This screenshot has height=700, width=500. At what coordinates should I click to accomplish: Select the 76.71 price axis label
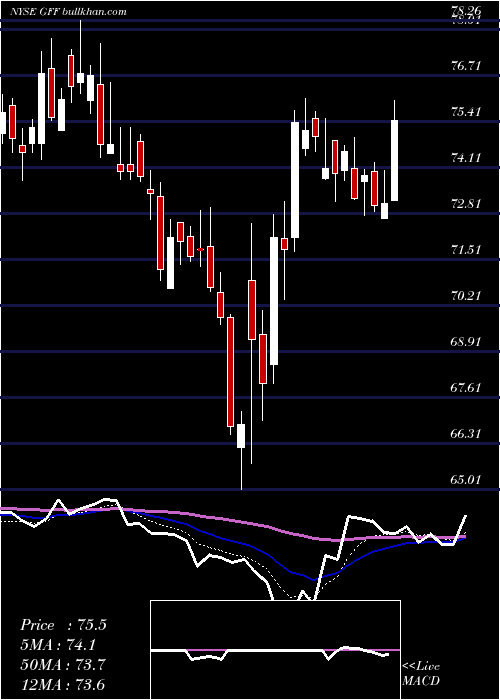click(x=466, y=66)
